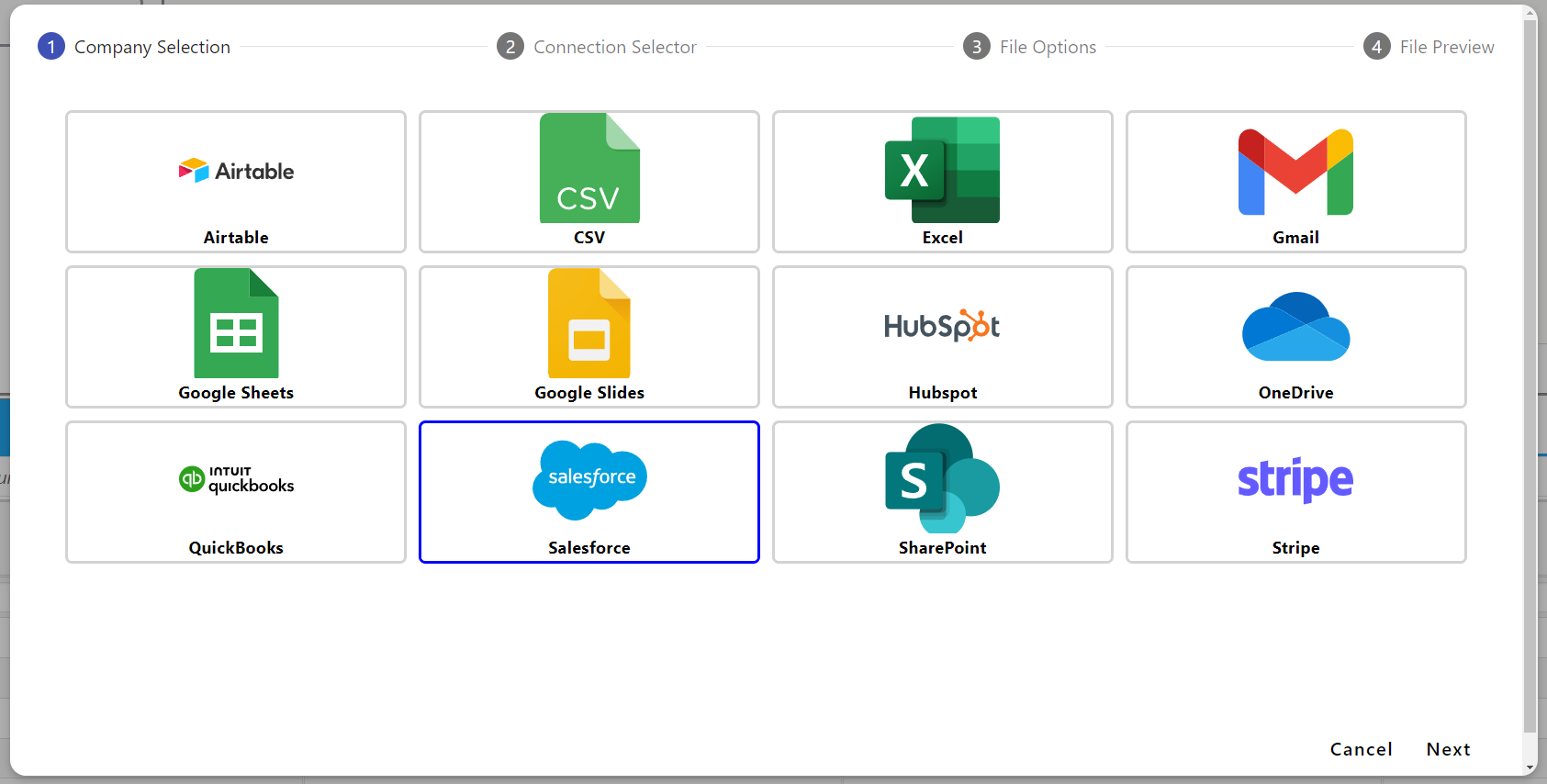
Task: Select the Gmail envelope icon
Action: coord(1295,172)
